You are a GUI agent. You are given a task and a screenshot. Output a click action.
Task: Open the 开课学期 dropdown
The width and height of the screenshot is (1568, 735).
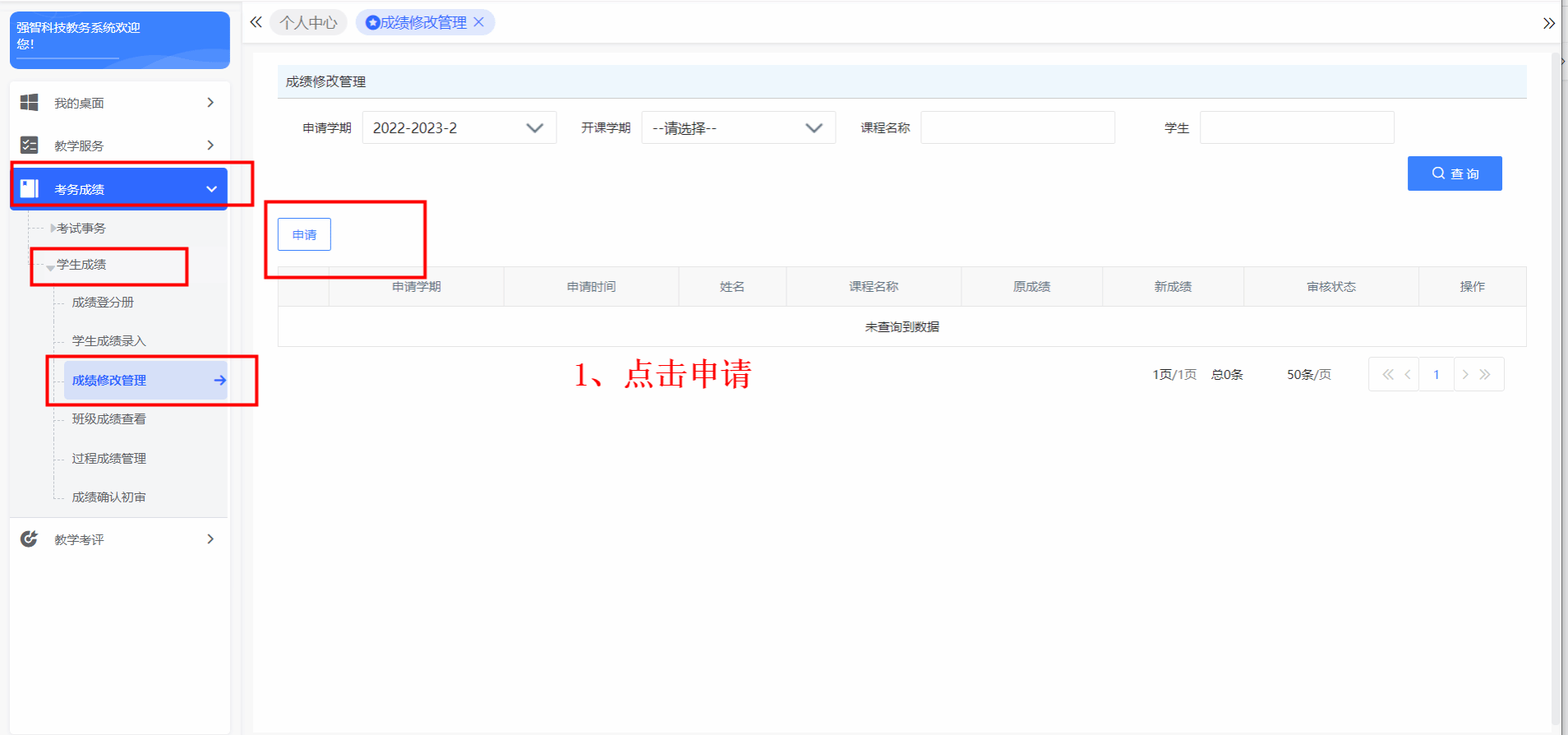click(x=738, y=128)
